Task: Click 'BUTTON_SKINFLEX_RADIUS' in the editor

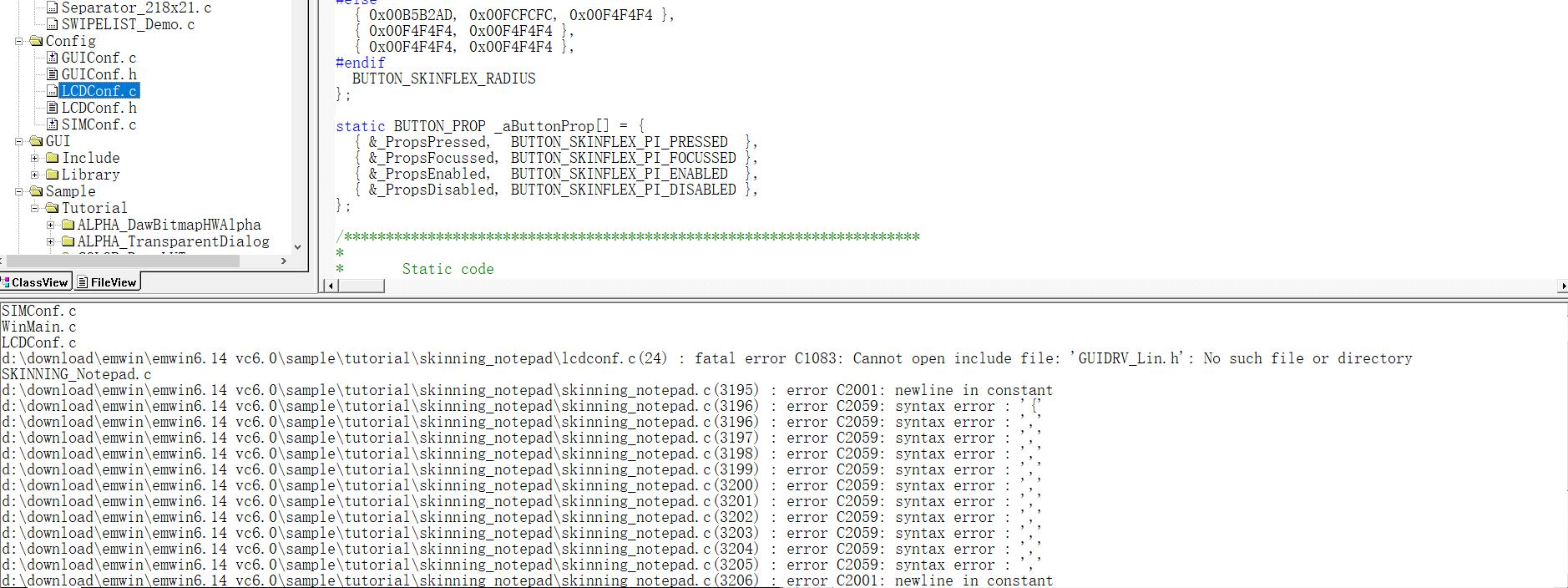Action: click(x=444, y=79)
